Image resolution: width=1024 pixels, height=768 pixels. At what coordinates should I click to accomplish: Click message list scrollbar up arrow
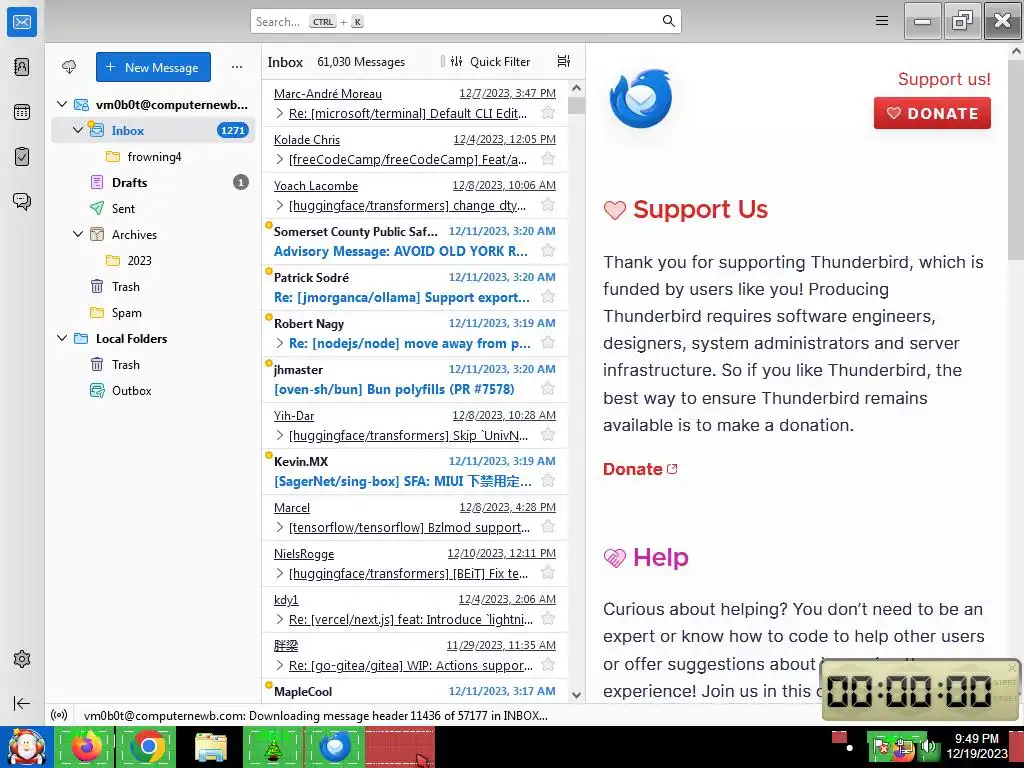tap(576, 88)
